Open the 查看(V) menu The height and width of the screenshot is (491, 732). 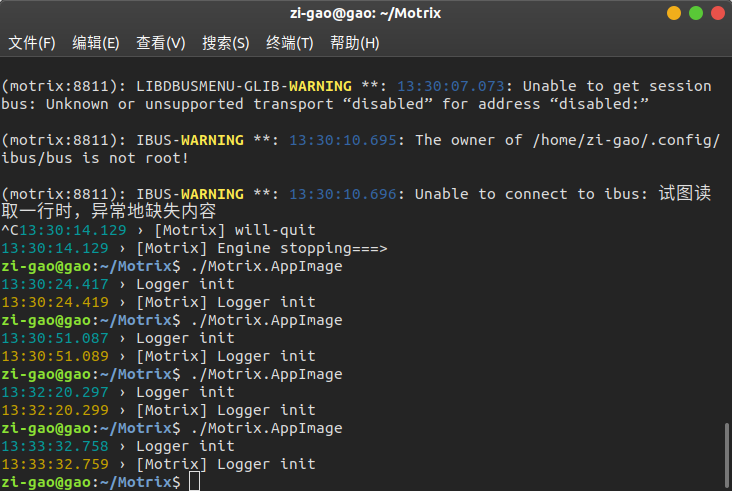click(161, 43)
